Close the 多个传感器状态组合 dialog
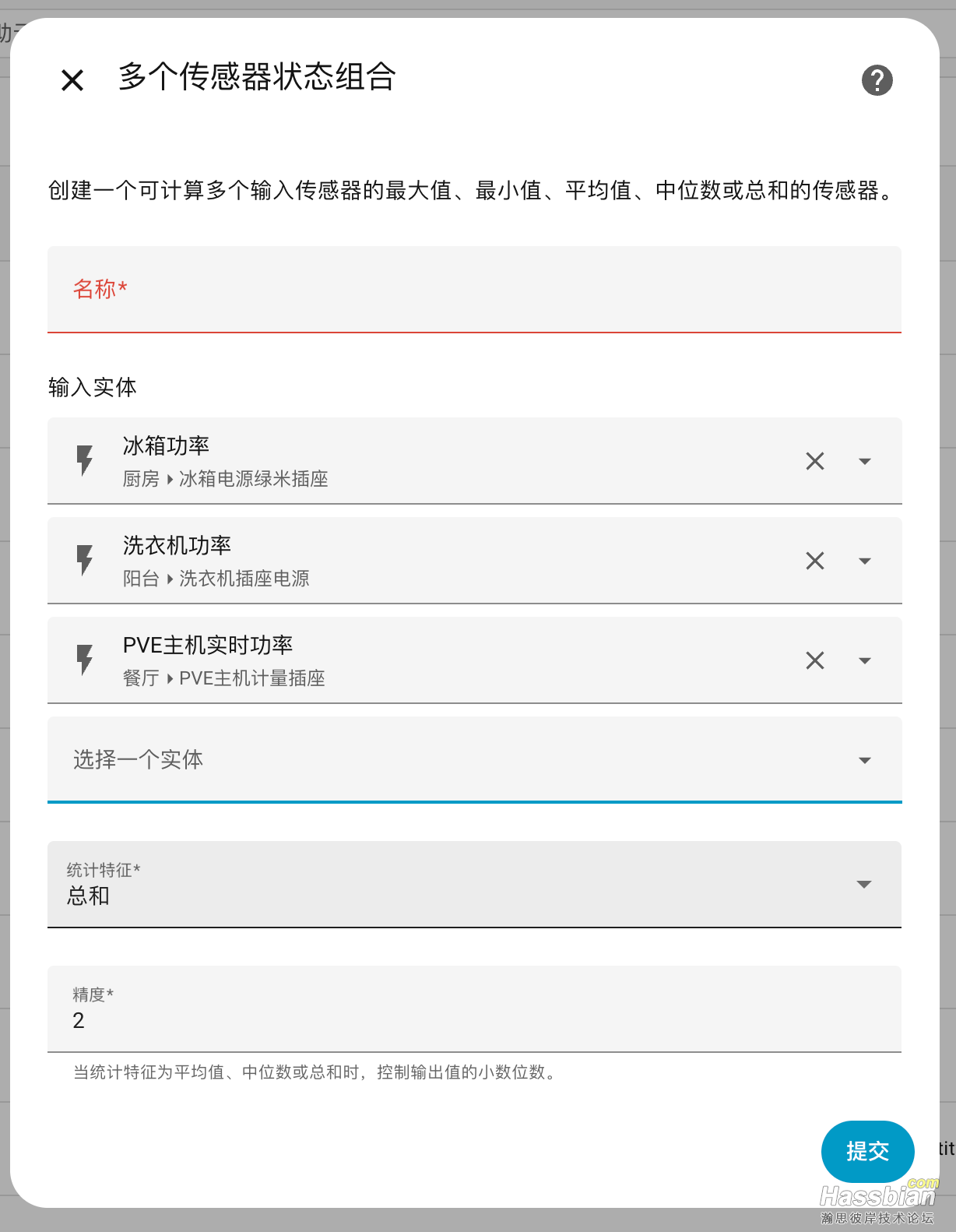The width and height of the screenshot is (956, 1232). (x=72, y=79)
